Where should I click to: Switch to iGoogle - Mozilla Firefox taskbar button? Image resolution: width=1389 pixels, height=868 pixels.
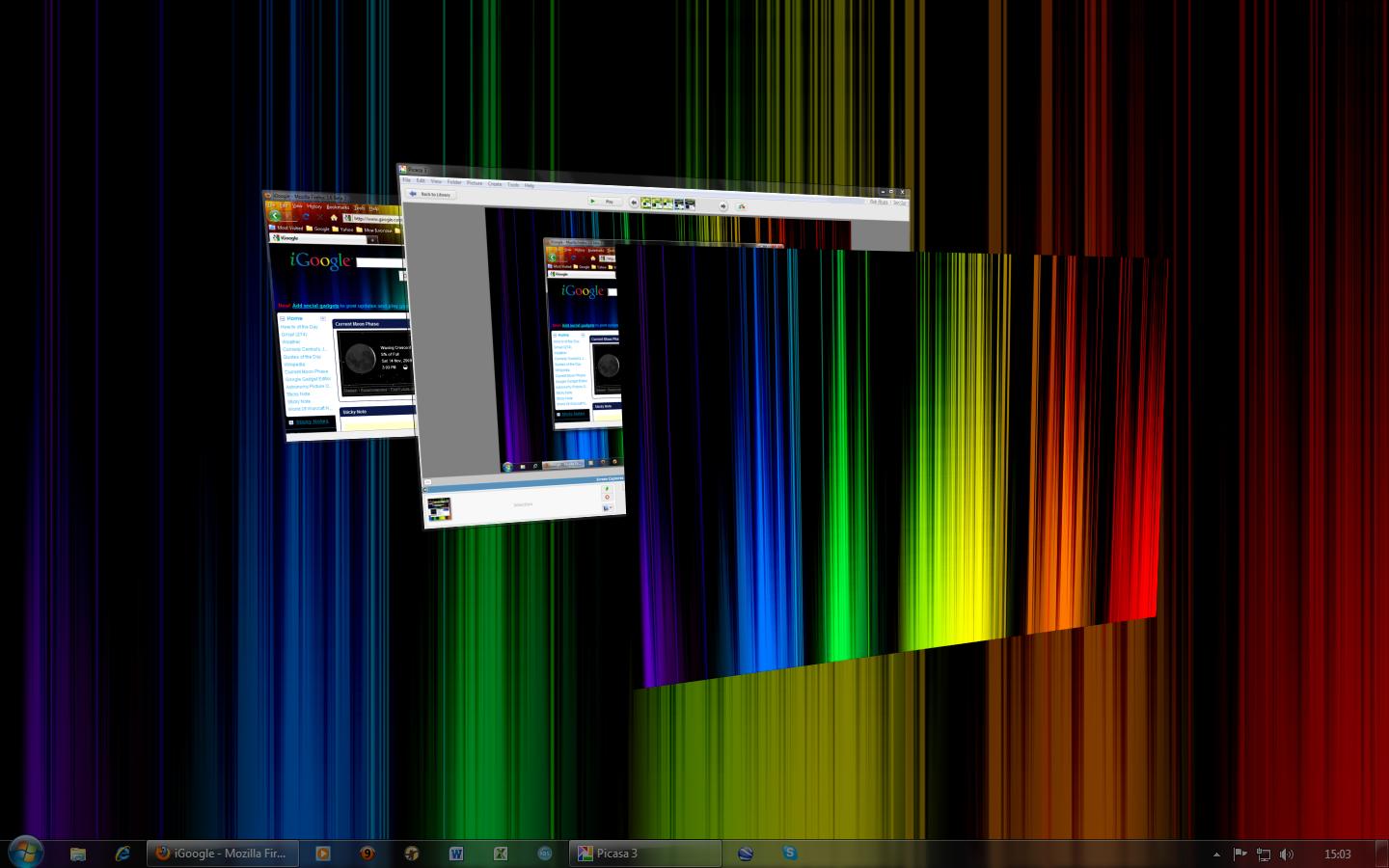point(223,854)
